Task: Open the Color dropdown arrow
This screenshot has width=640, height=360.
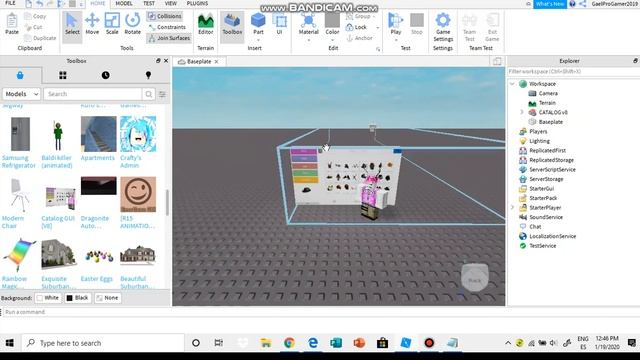Action: point(332,40)
